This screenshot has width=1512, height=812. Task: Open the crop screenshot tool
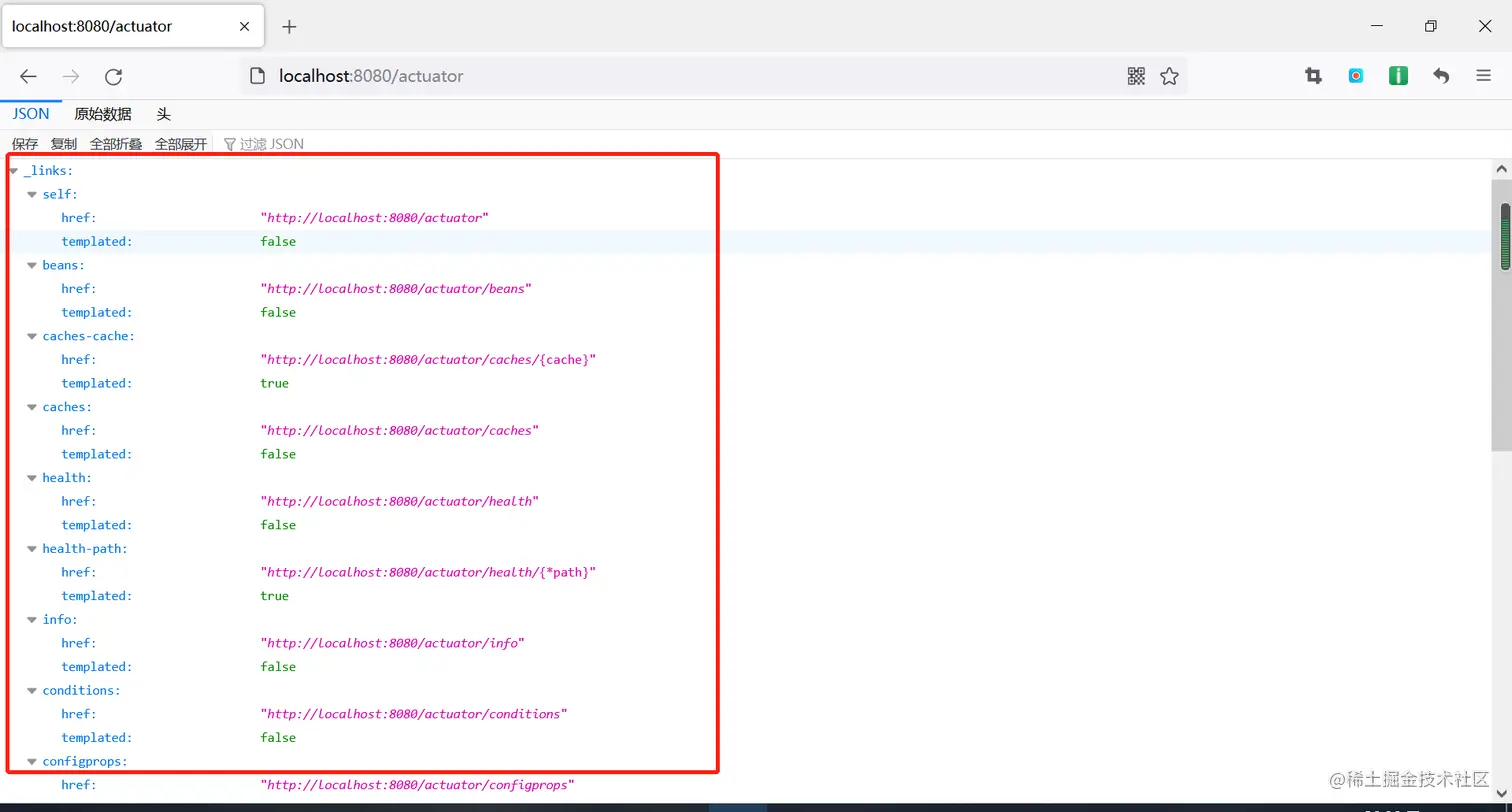(x=1314, y=76)
